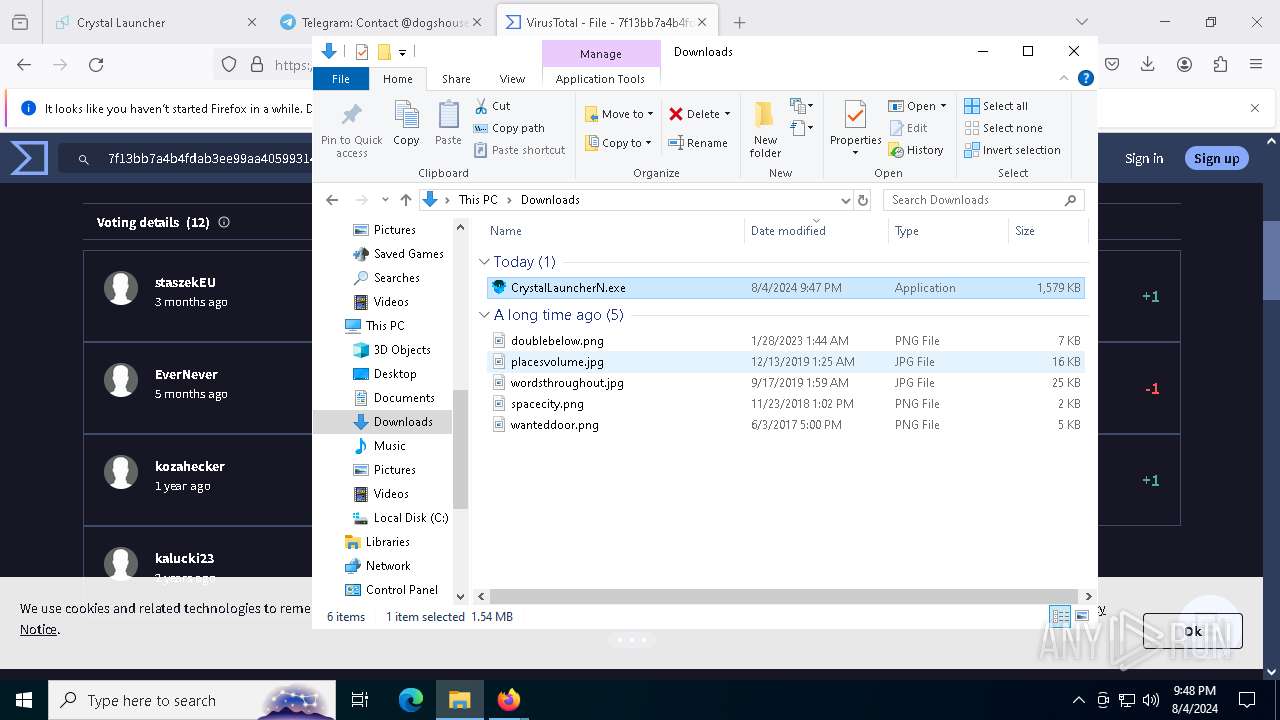Click the Manage contextual tab
The image size is (1280, 720).
click(600, 54)
